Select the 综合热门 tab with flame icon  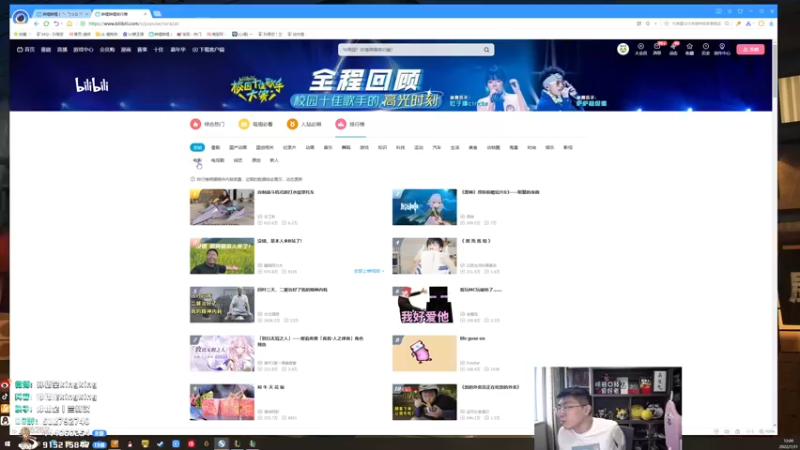207,124
